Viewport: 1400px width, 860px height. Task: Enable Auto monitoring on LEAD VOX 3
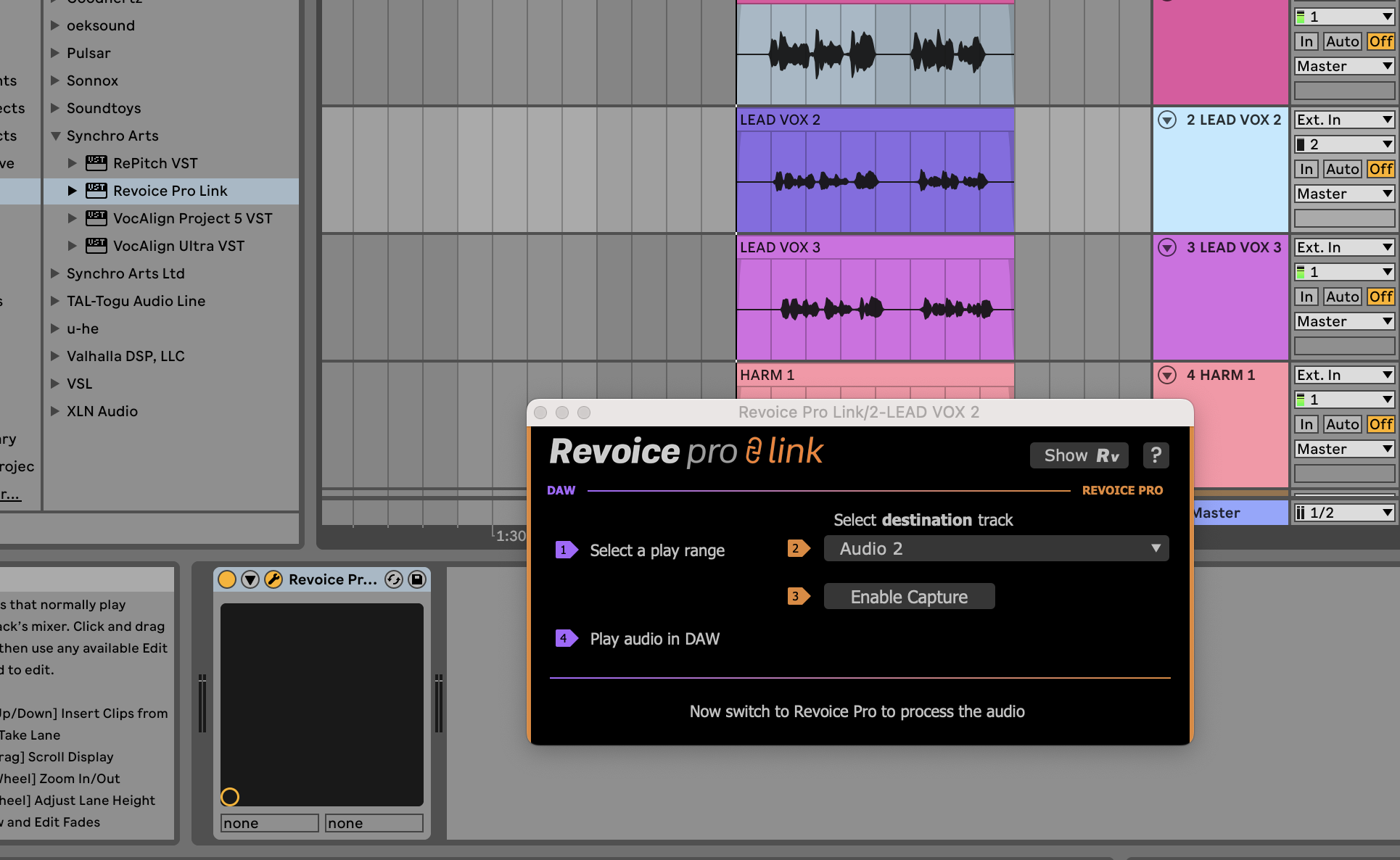(x=1342, y=297)
